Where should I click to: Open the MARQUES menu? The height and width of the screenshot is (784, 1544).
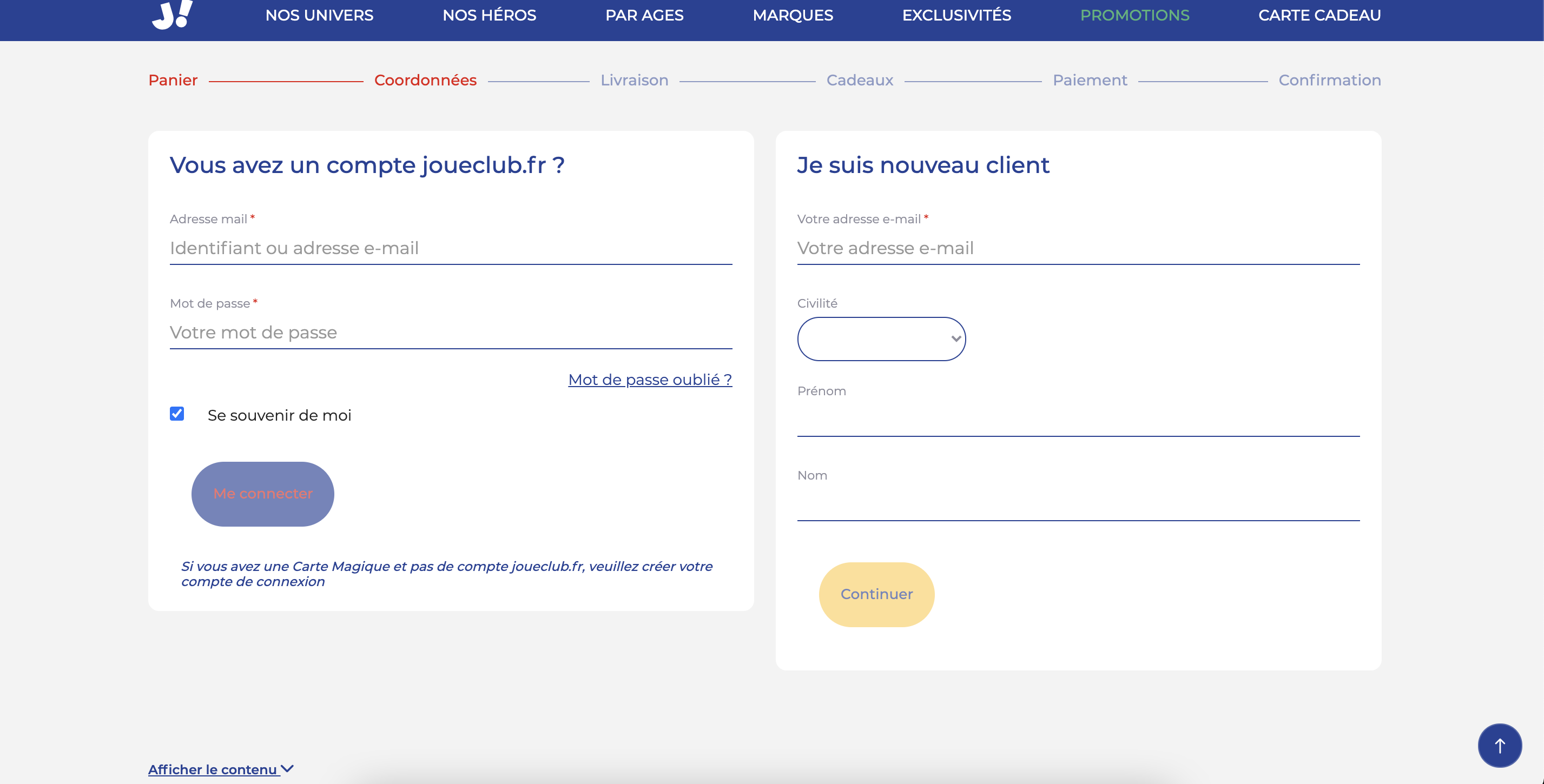click(793, 16)
